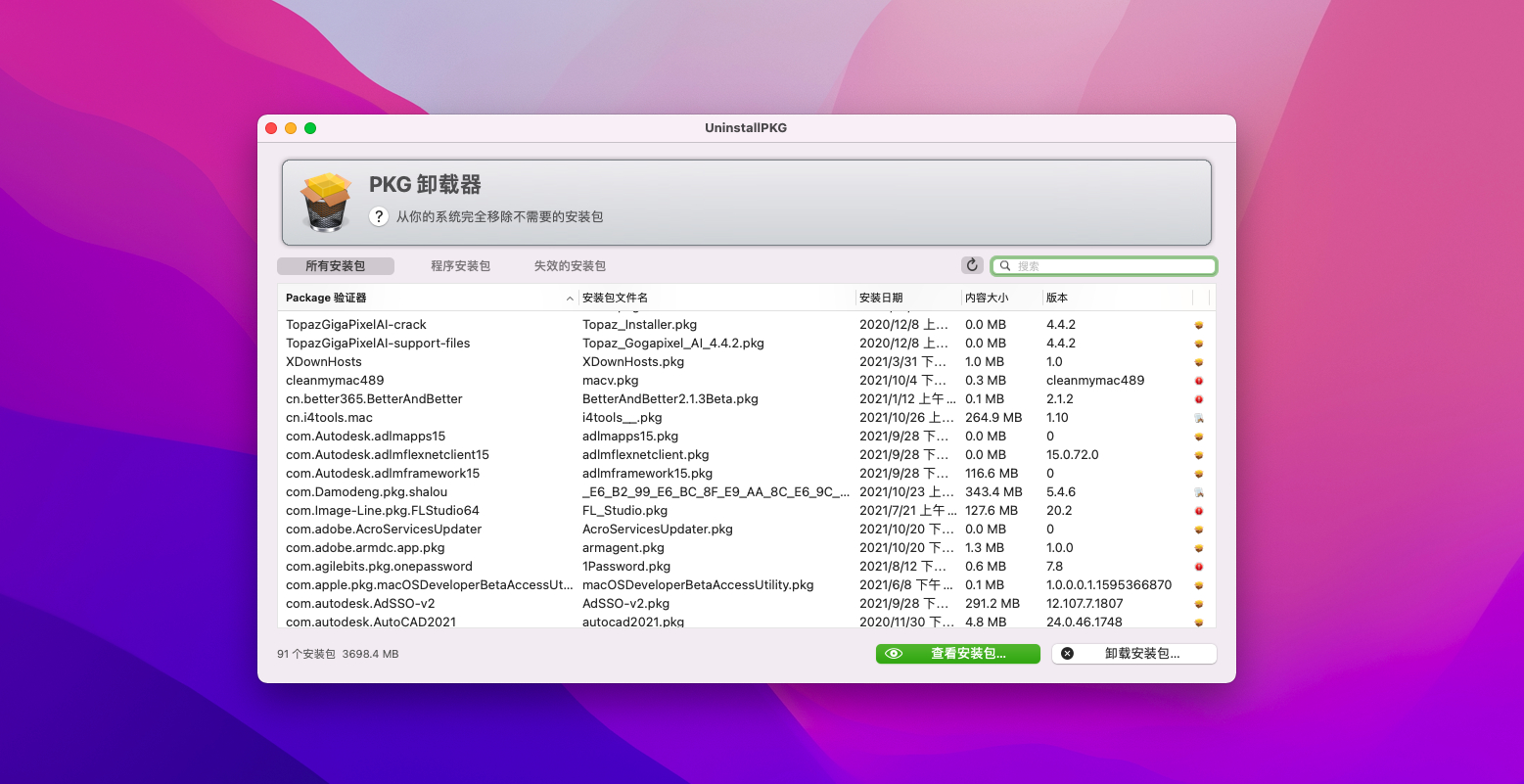
Task: Click the question mark help icon
Action: pos(379,216)
